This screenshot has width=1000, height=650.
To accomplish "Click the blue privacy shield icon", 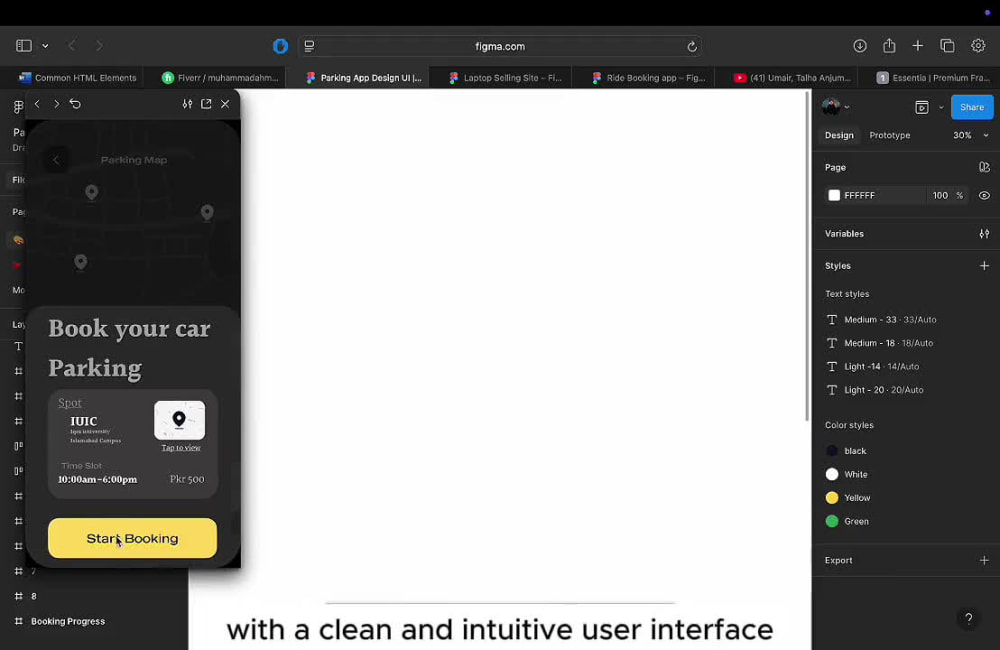I will pos(280,46).
